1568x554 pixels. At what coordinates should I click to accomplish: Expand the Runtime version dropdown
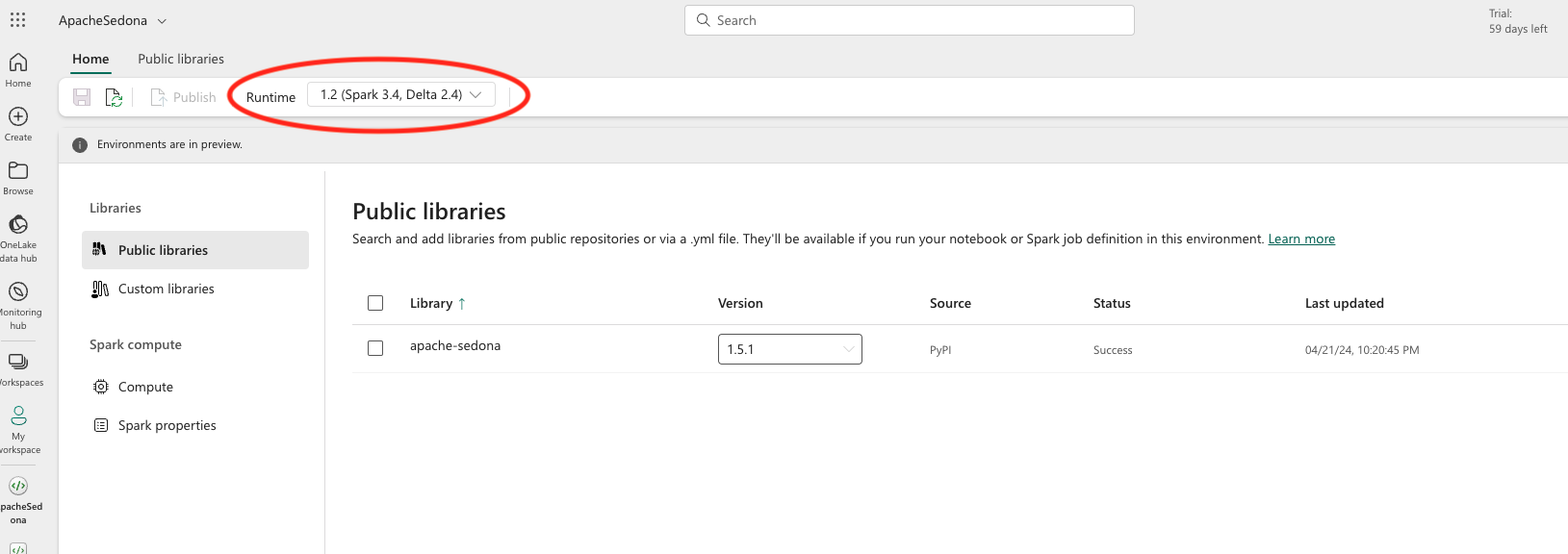(400, 94)
